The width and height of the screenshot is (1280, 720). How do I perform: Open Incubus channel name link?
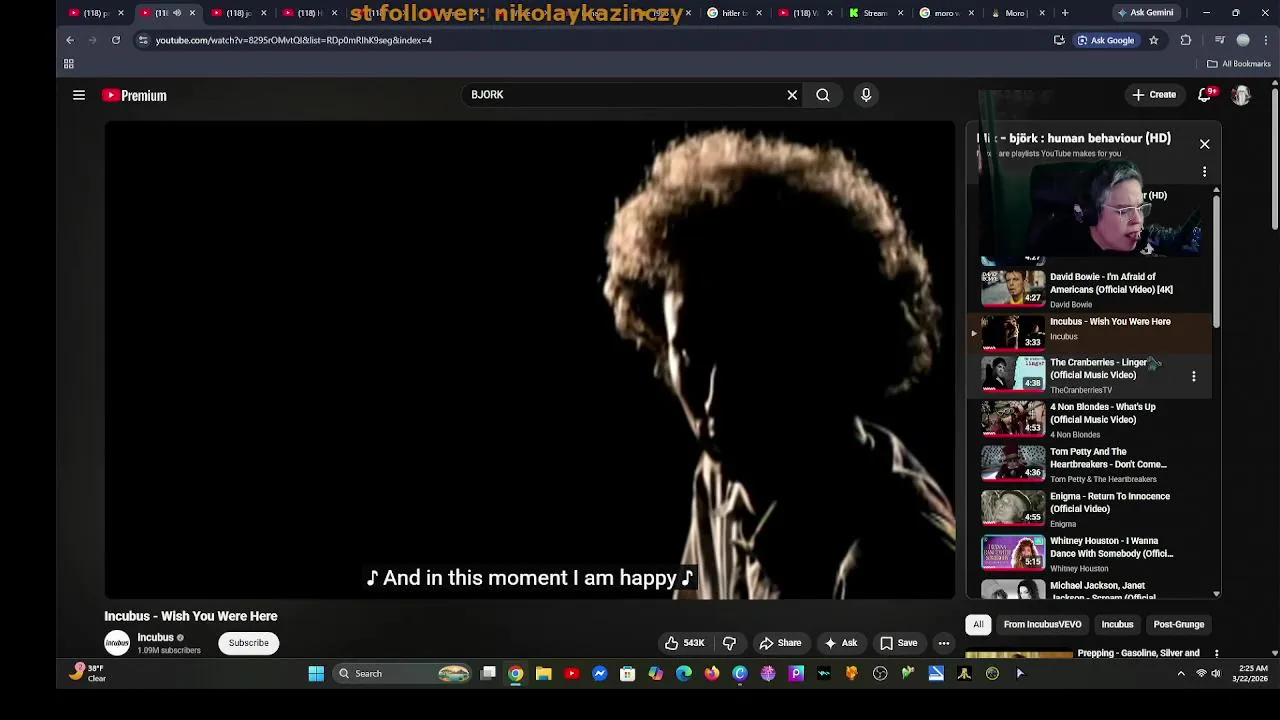point(155,637)
